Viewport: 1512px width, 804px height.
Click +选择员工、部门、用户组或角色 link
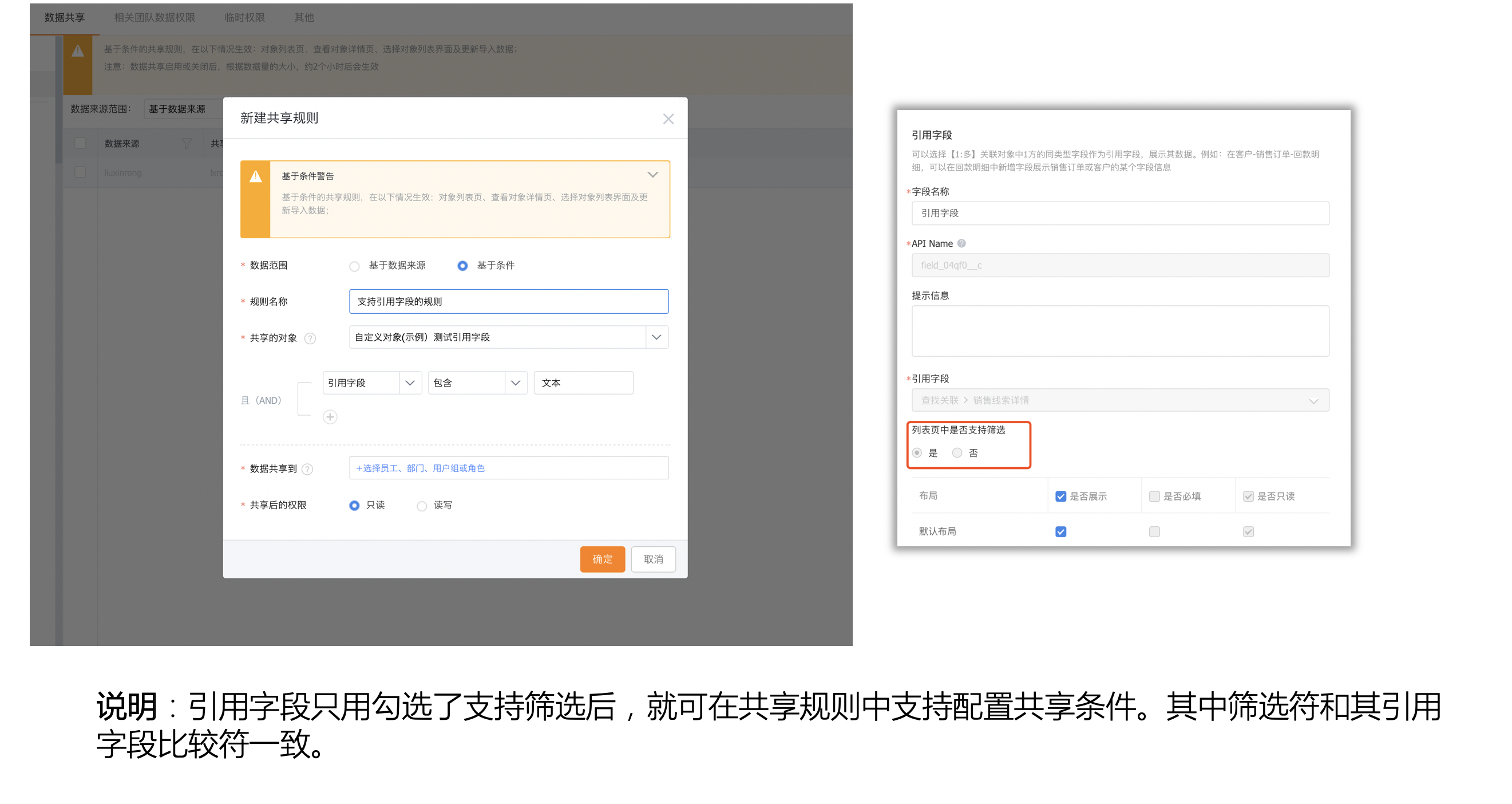pos(420,468)
